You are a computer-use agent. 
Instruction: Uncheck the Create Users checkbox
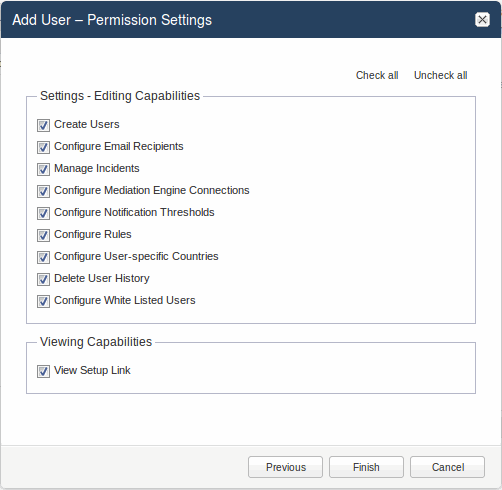tap(43, 125)
